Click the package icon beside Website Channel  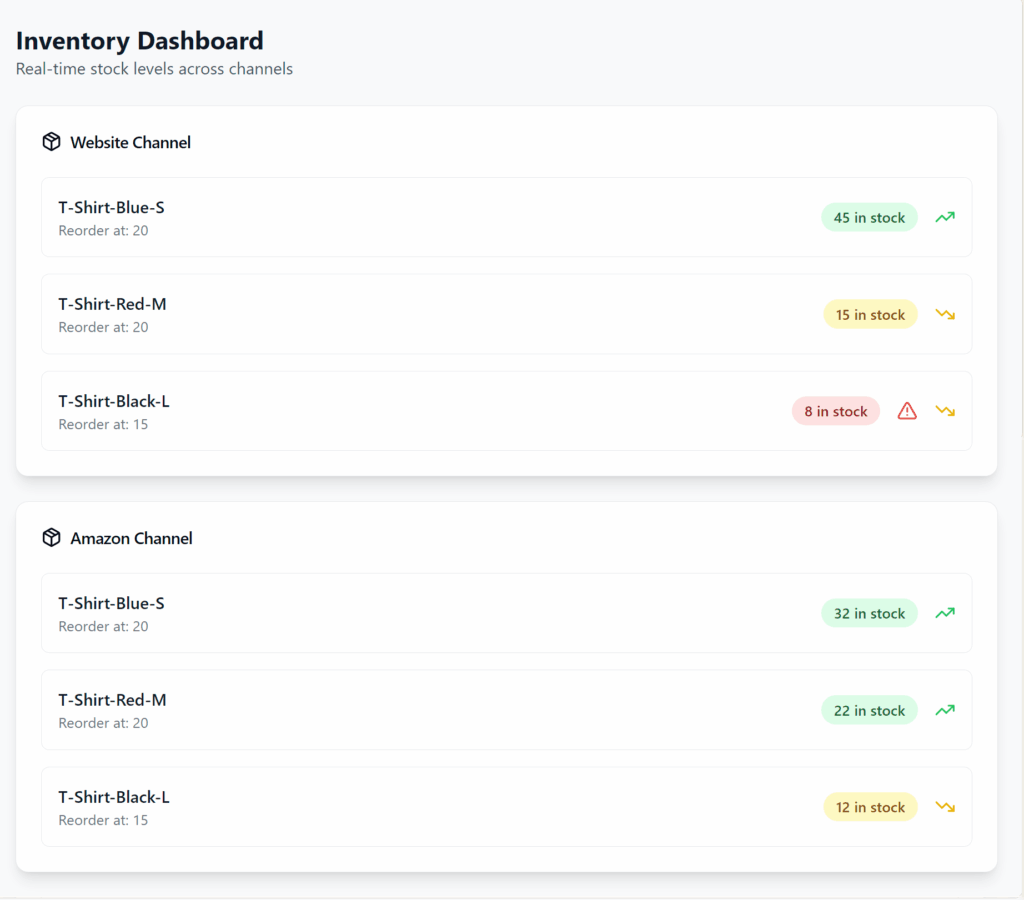coord(51,141)
